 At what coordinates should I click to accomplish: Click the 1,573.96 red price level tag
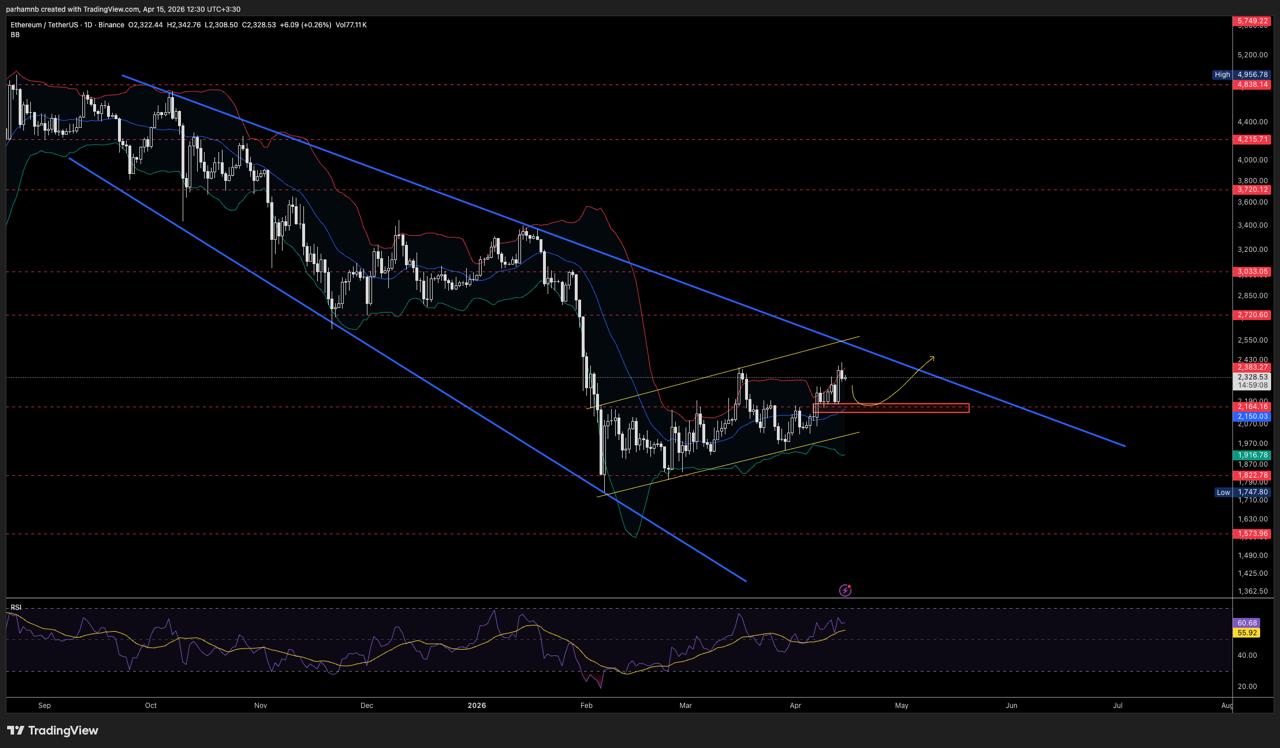1252,534
